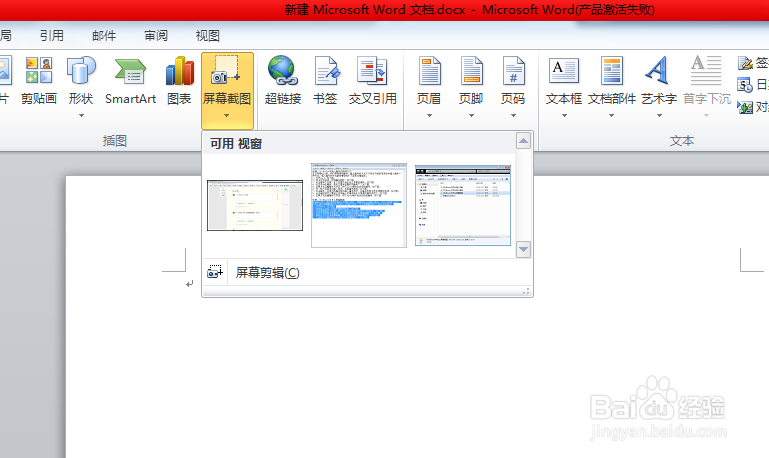Click the signature line icon
This screenshot has width=769, height=458.
pyautogui.click(x=745, y=63)
